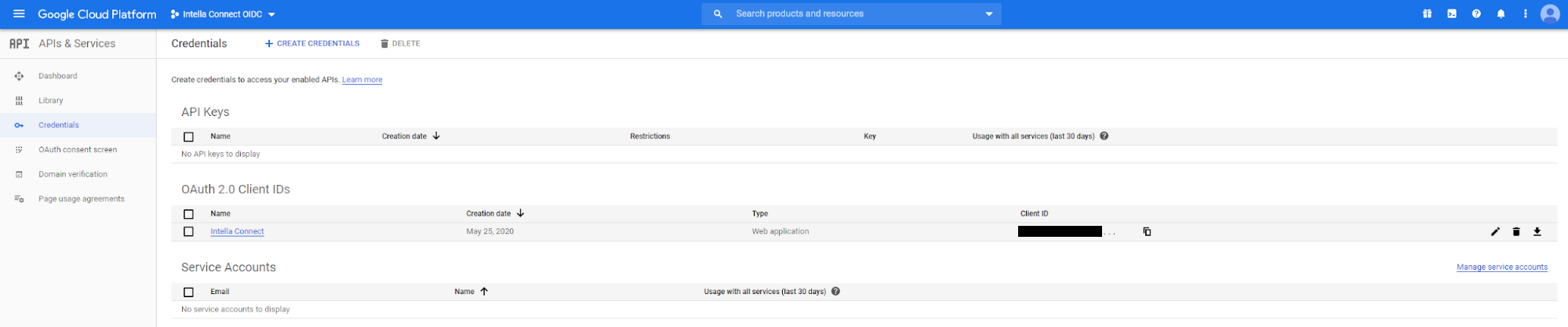Image resolution: width=1568 pixels, height=327 pixels.
Task: Go to OAuth consent screen page
Action: tap(78, 150)
